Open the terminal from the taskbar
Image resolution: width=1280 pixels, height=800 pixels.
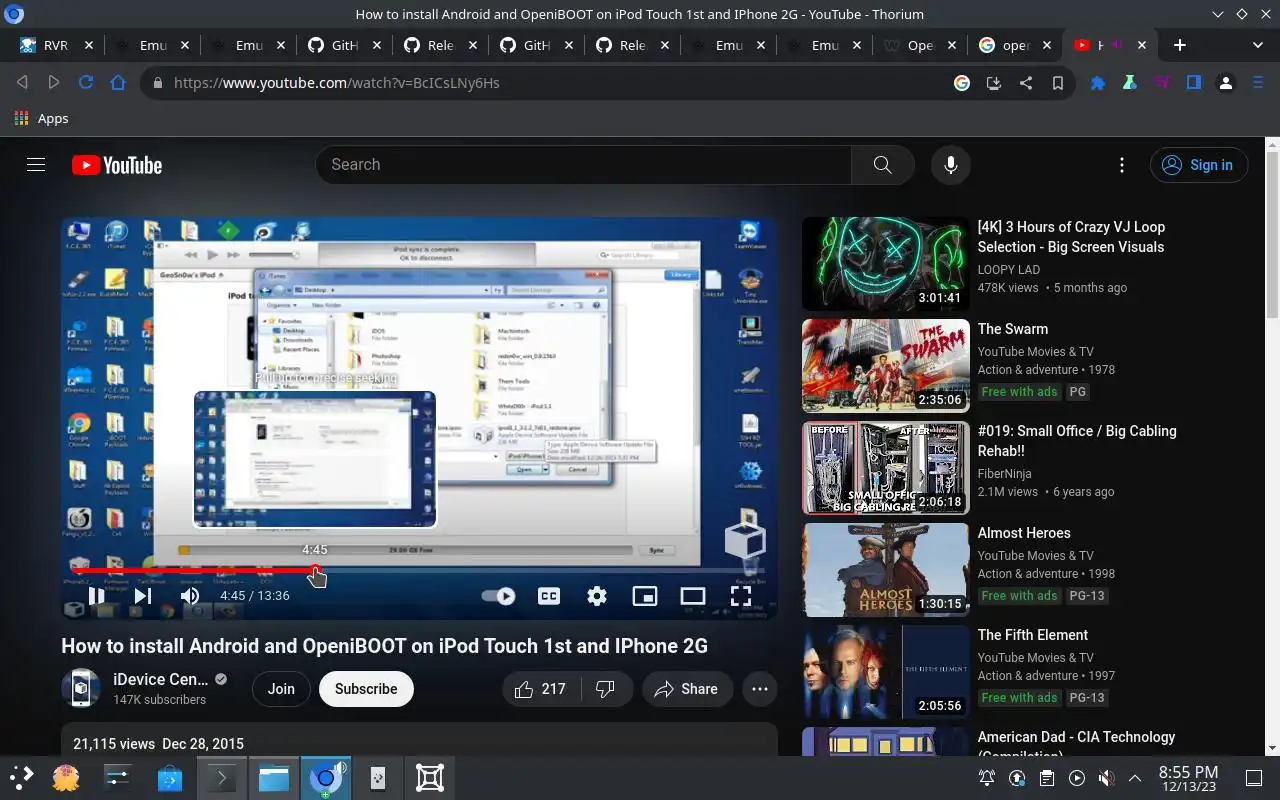(221, 777)
